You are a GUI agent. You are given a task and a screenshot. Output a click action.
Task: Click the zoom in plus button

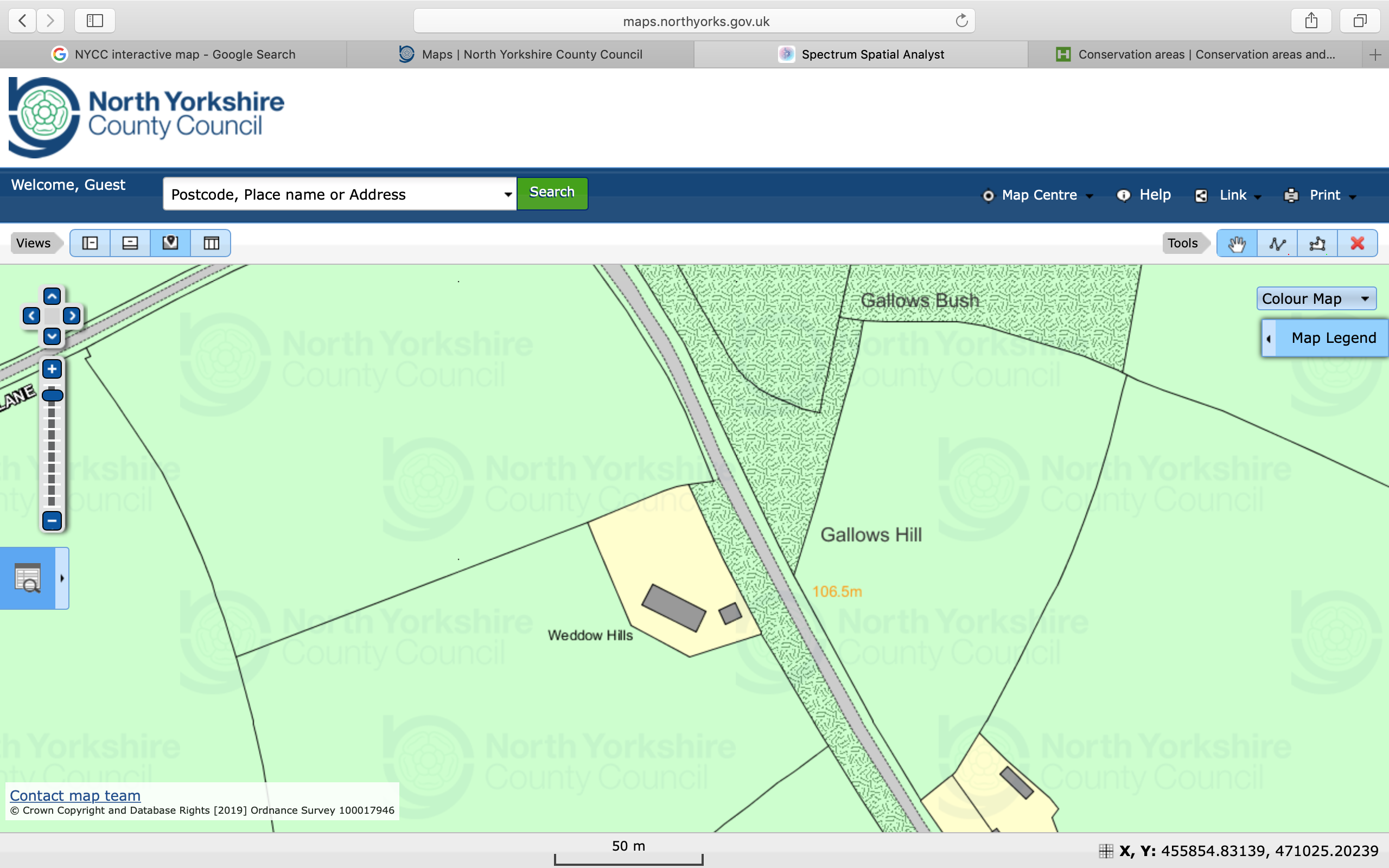pyautogui.click(x=52, y=369)
